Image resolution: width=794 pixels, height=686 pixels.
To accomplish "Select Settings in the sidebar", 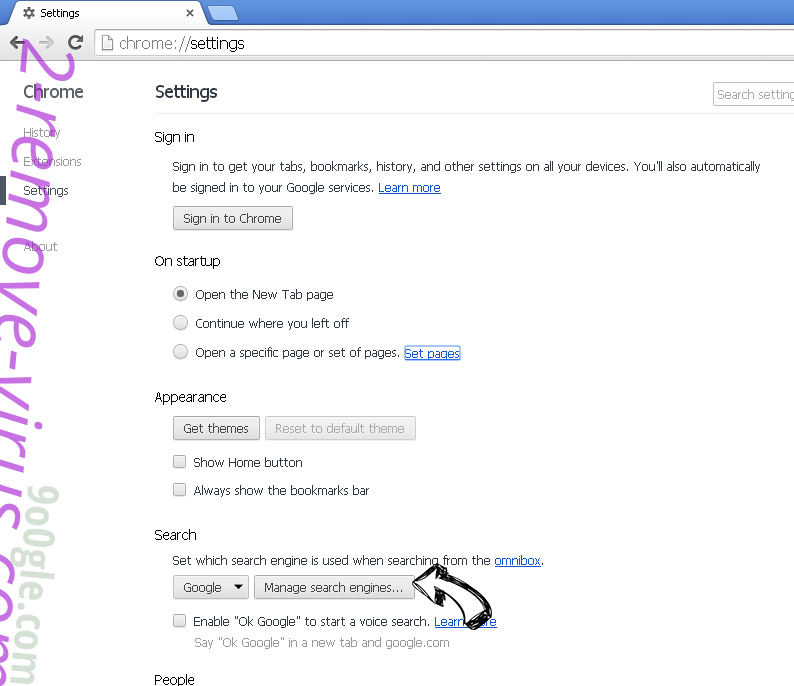I will (x=46, y=191).
